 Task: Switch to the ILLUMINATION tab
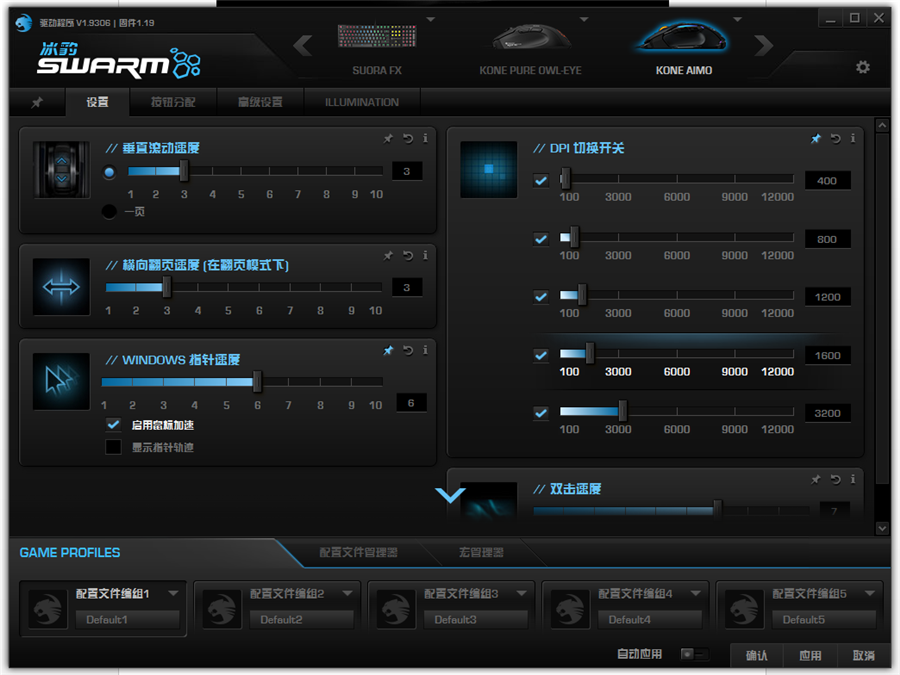click(361, 102)
